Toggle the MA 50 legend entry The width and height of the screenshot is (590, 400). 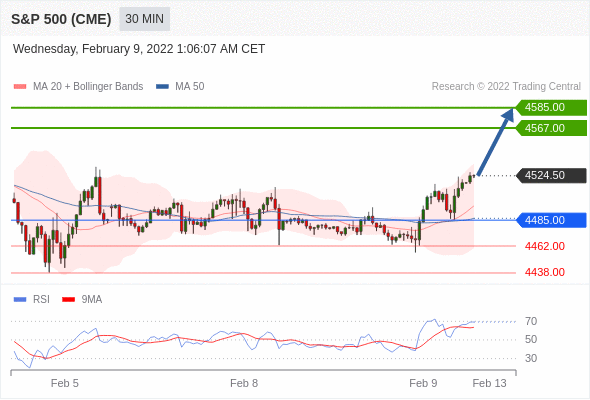point(180,87)
